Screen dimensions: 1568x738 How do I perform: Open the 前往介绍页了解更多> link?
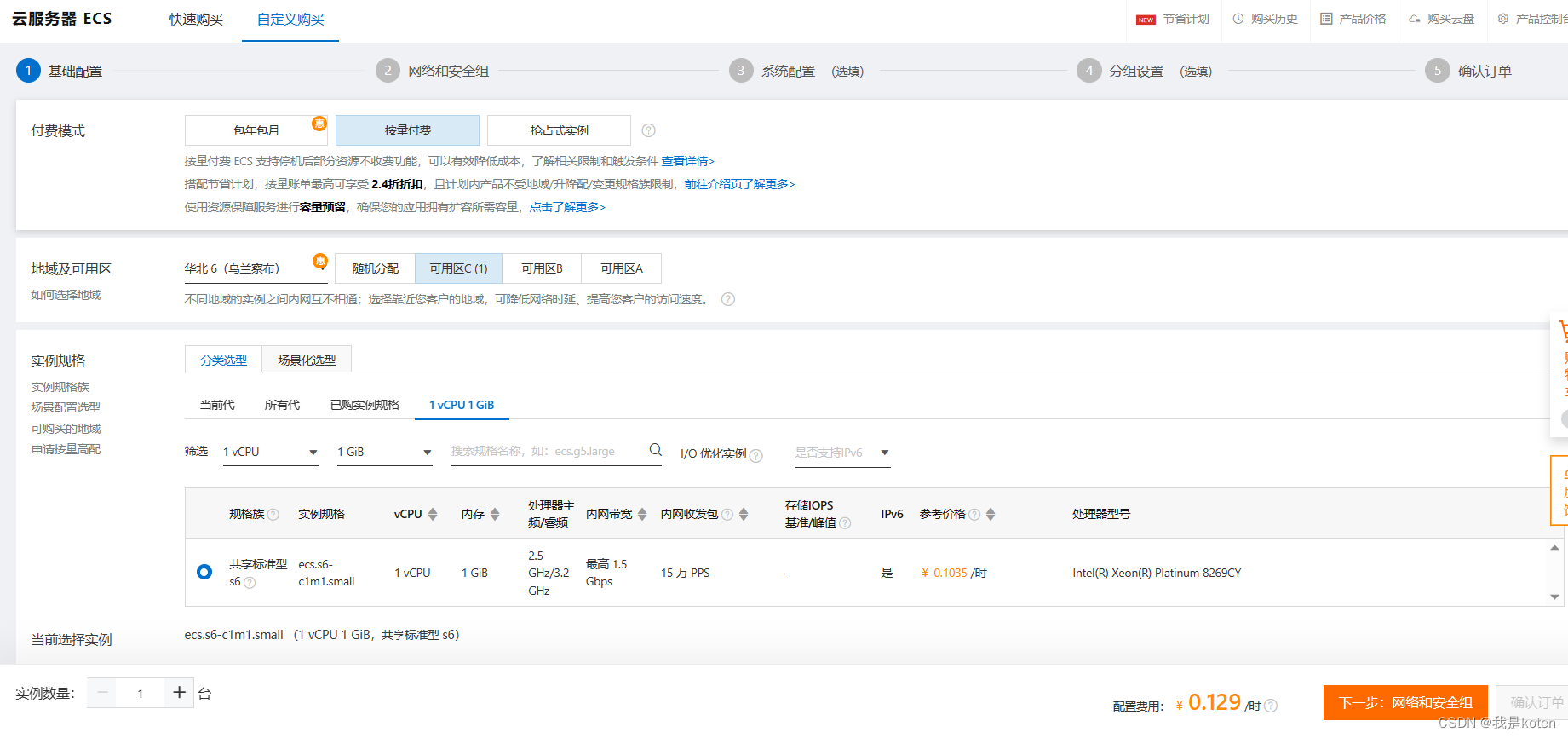click(739, 184)
